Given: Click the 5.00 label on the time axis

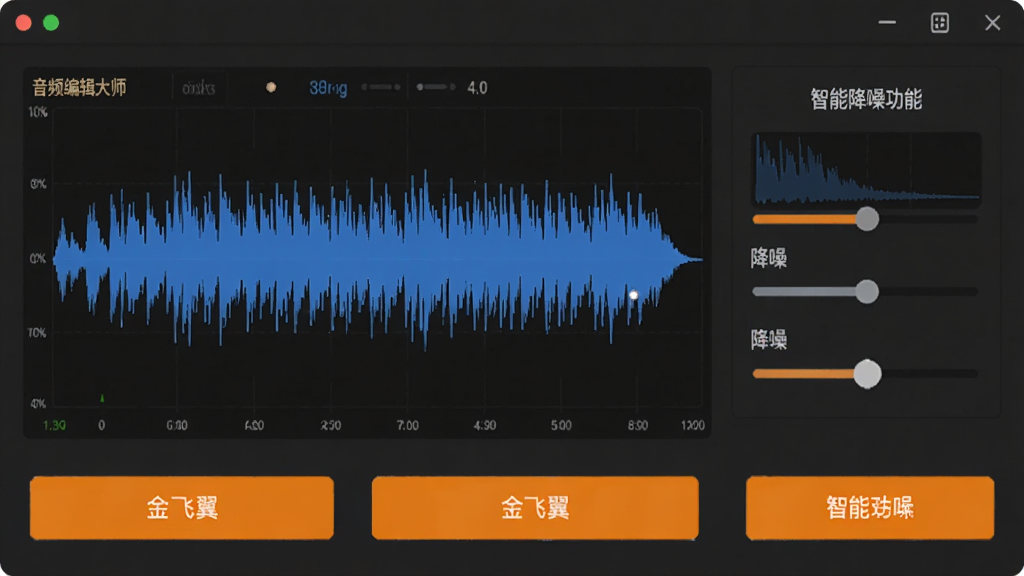Looking at the screenshot, I should coord(561,425).
